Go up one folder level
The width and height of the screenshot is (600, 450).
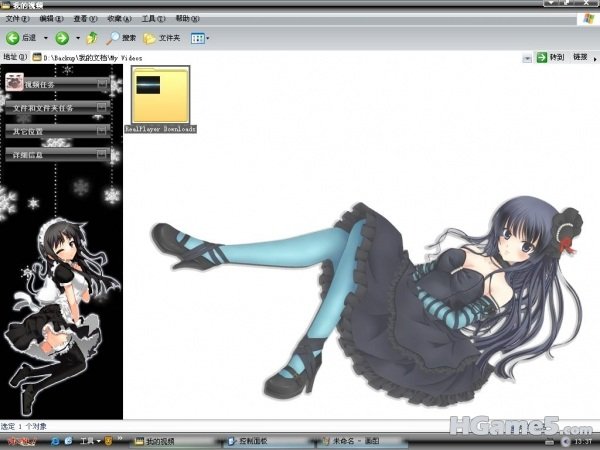tap(92, 38)
